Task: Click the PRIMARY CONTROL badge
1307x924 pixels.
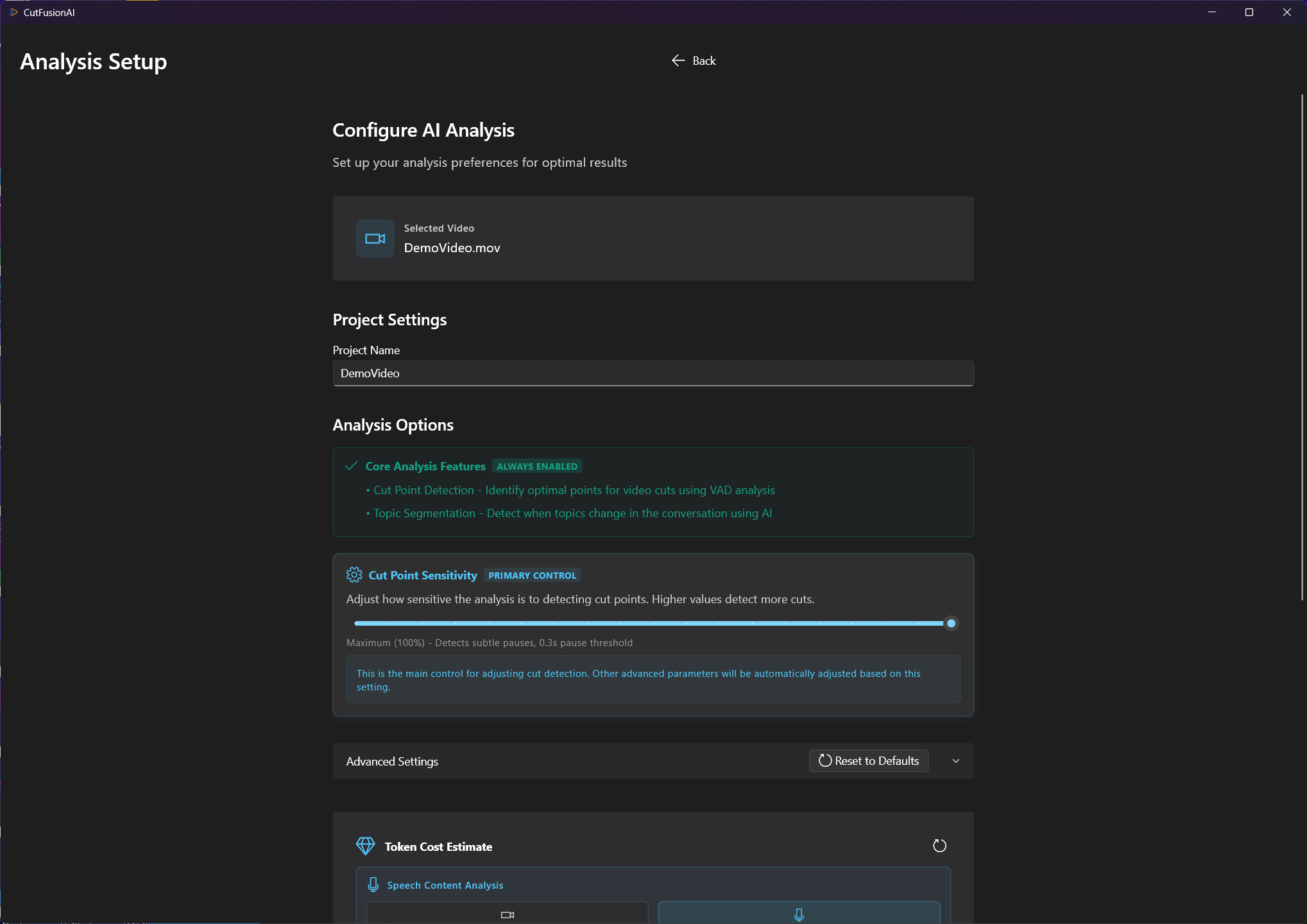Action: [532, 576]
